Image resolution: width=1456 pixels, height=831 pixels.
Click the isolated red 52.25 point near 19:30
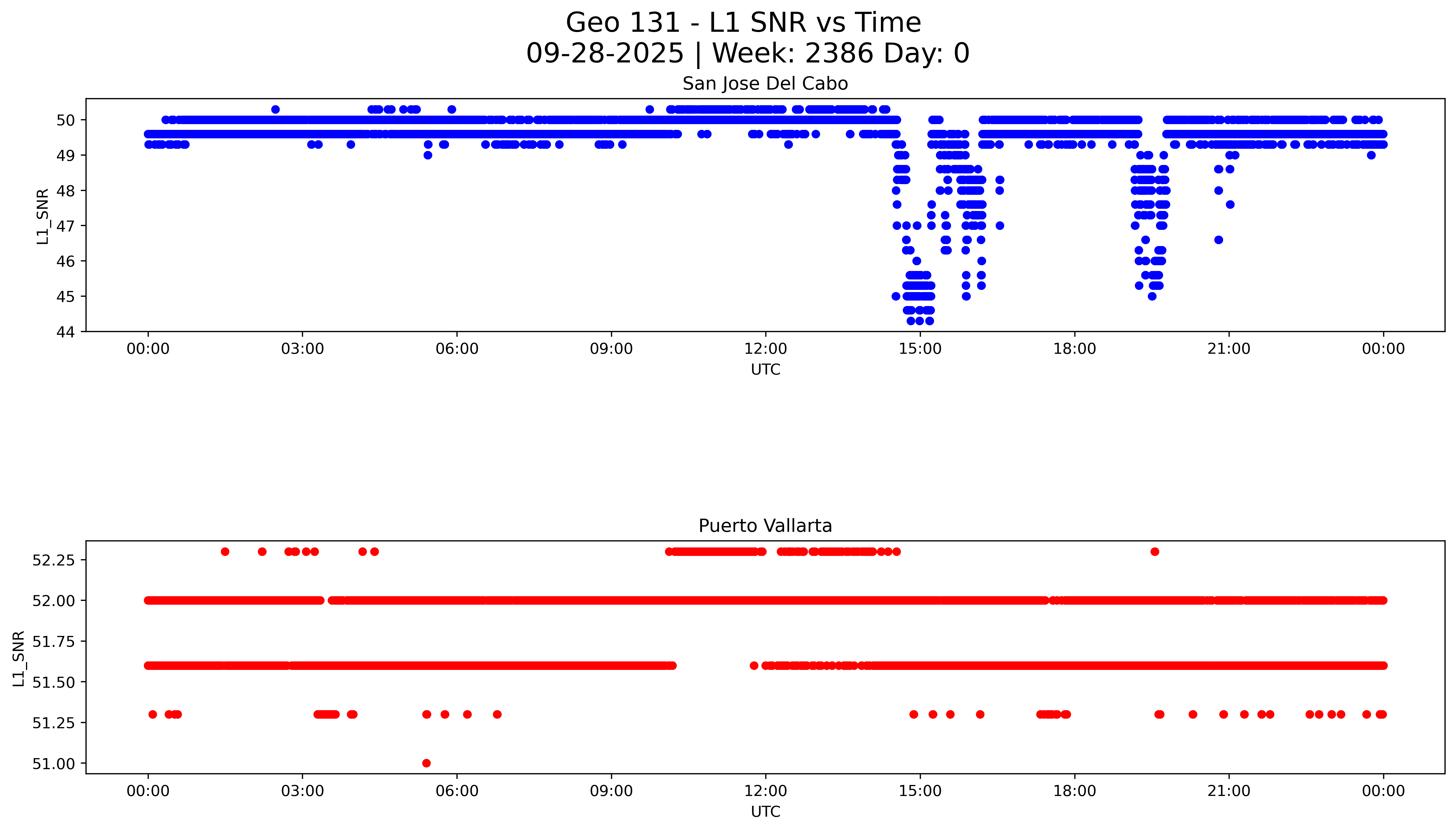1155,551
